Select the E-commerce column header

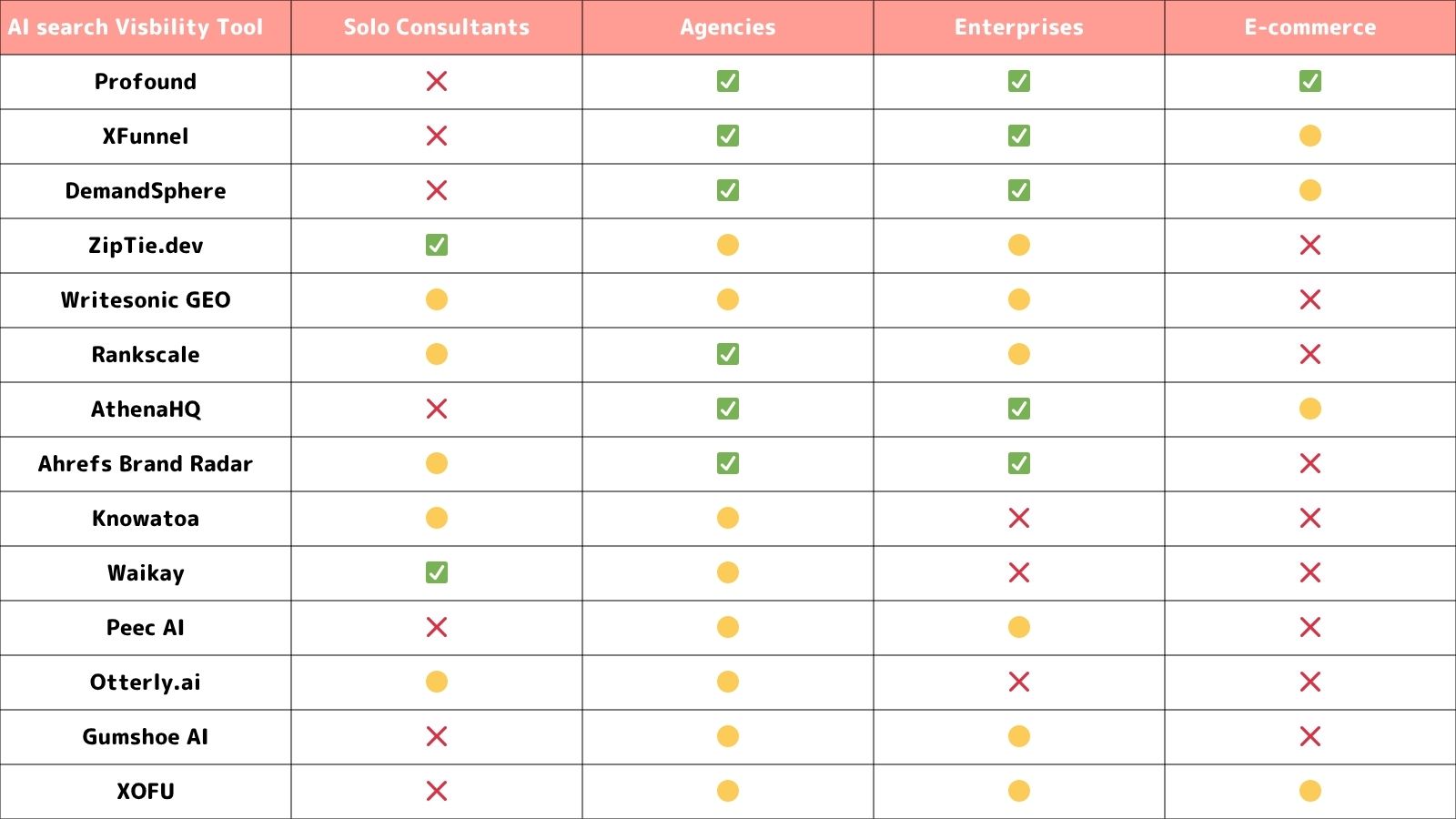[x=1310, y=27]
